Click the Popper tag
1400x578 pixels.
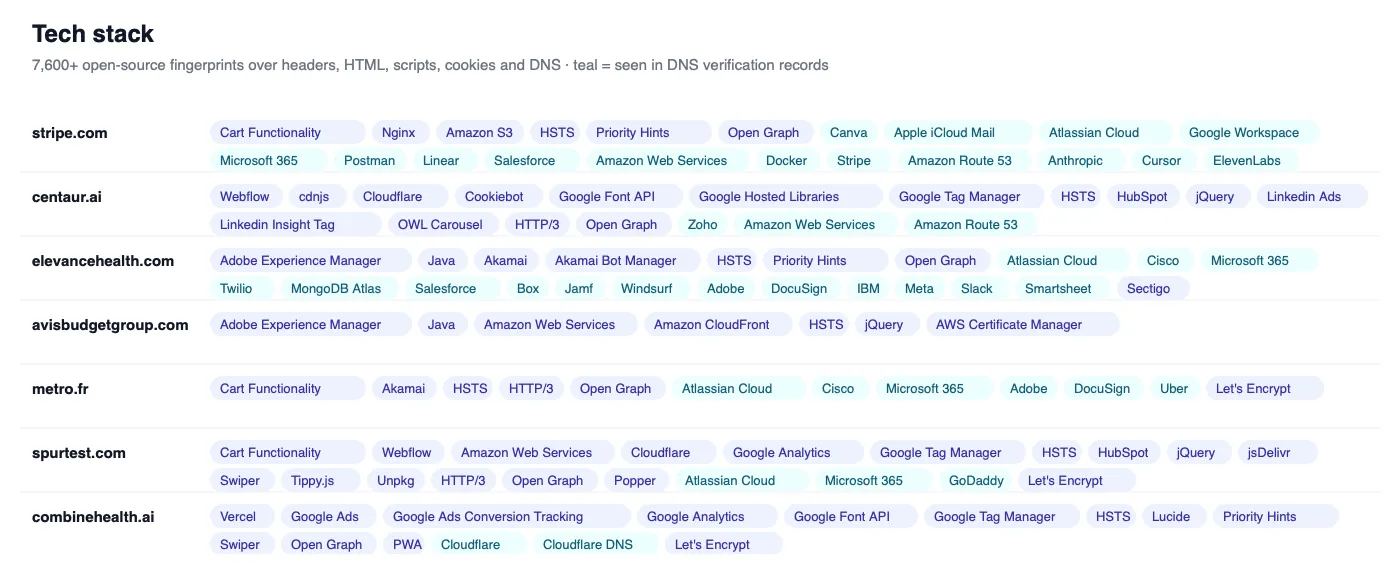(635, 481)
